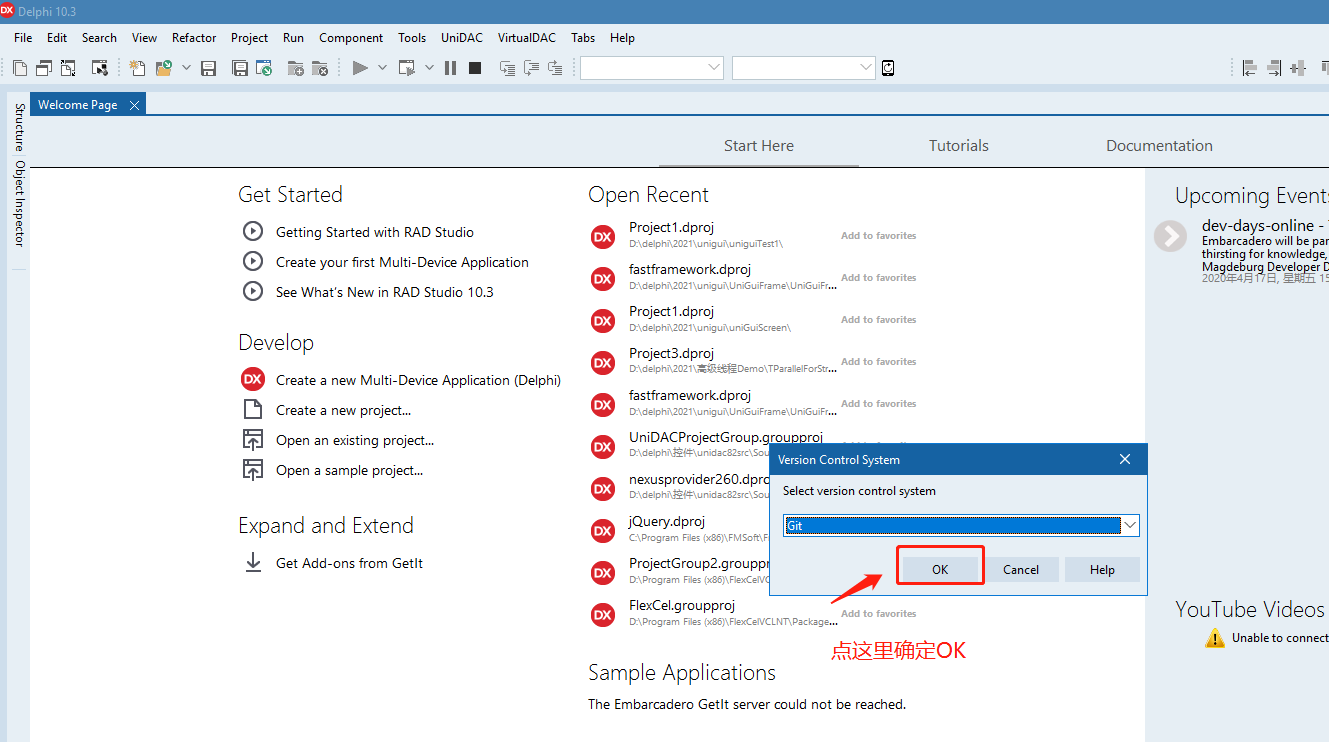
Task: Click the Open file folder icon
Action: (x=163, y=68)
